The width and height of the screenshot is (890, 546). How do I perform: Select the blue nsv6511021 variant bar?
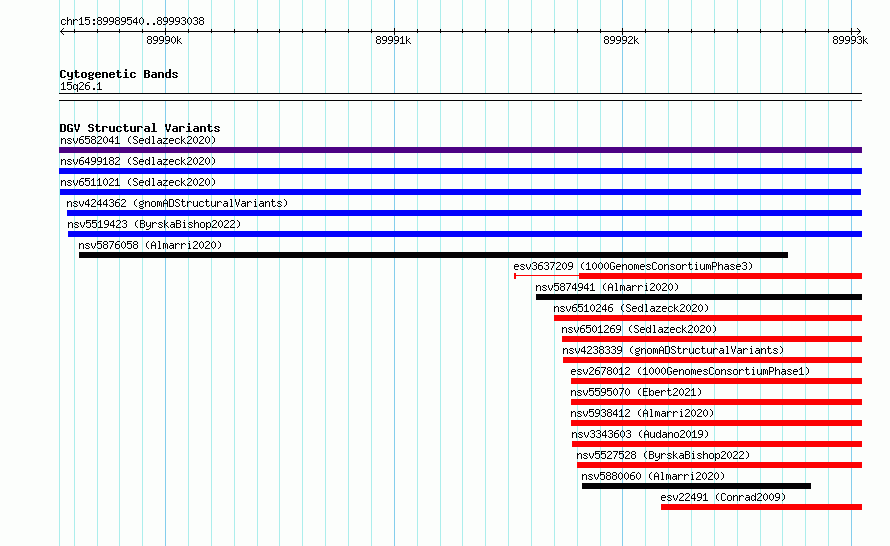[460, 192]
